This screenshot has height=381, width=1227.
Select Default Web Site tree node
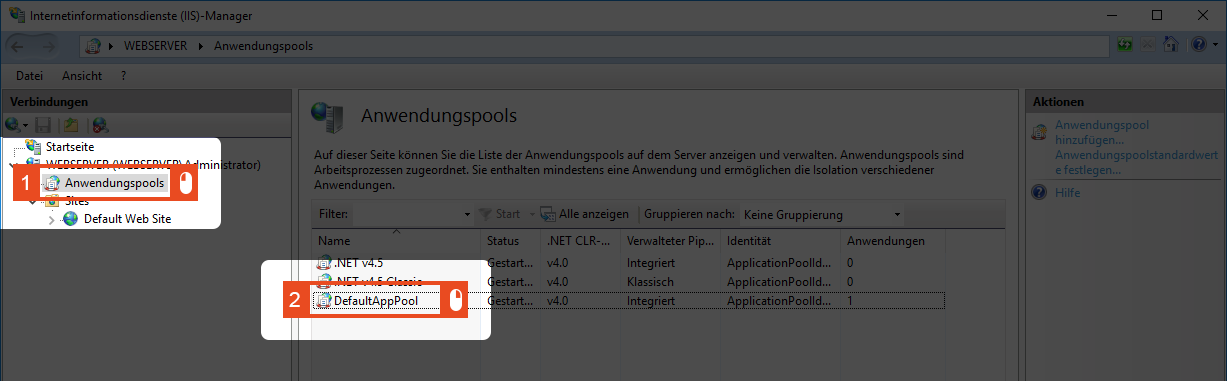click(x=127, y=219)
